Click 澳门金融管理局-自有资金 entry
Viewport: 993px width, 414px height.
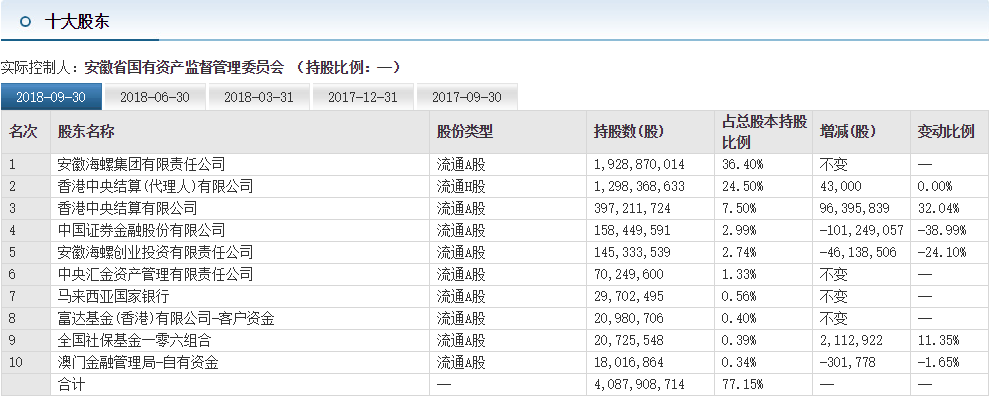point(138,362)
